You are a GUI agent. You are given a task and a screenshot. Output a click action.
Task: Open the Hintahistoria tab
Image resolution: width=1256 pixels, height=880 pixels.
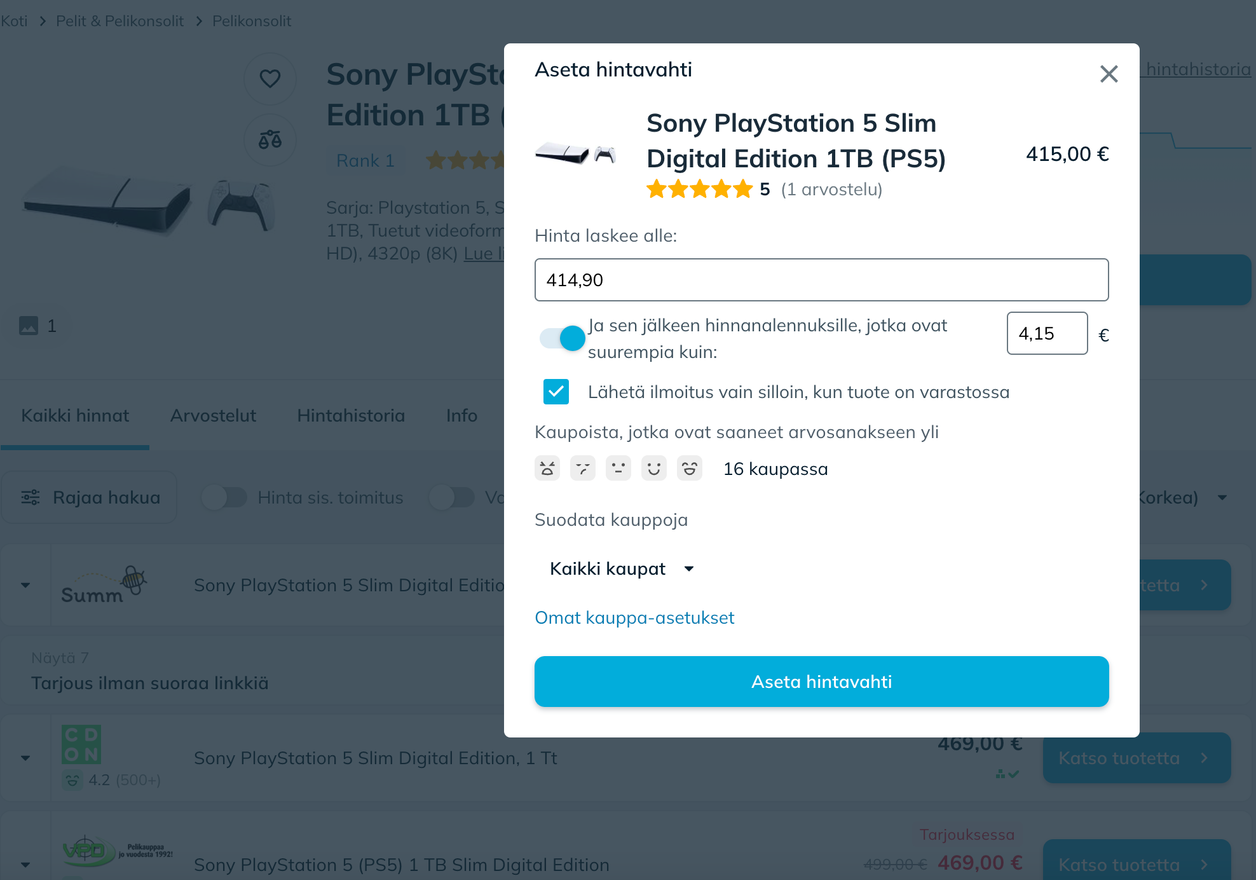point(351,415)
